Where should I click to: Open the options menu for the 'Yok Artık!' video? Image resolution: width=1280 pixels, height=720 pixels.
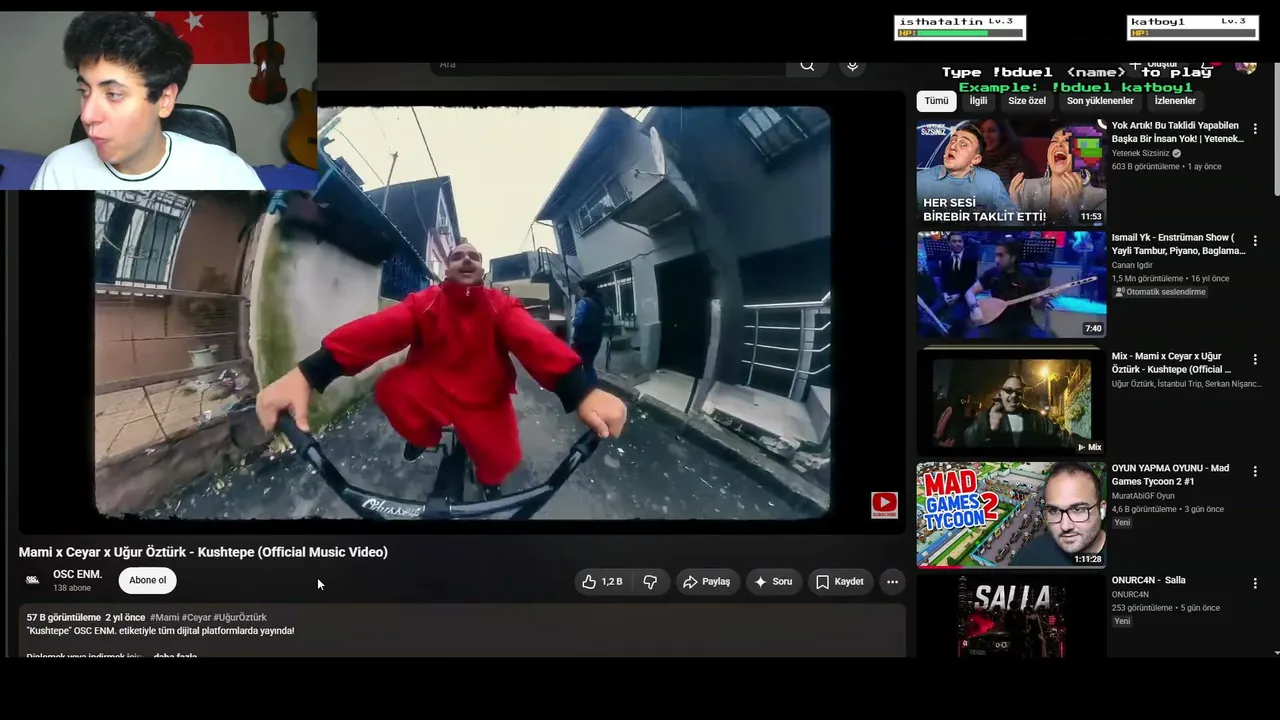tap(1255, 129)
